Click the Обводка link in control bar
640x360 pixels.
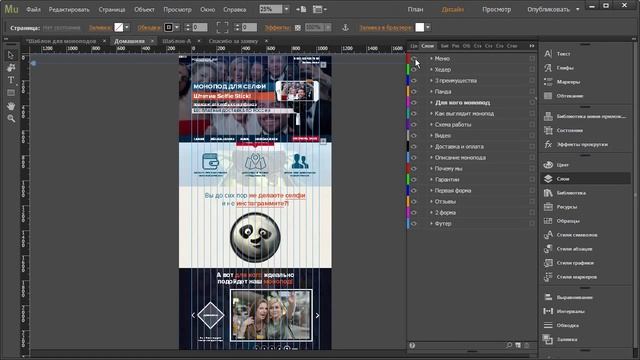149,28
